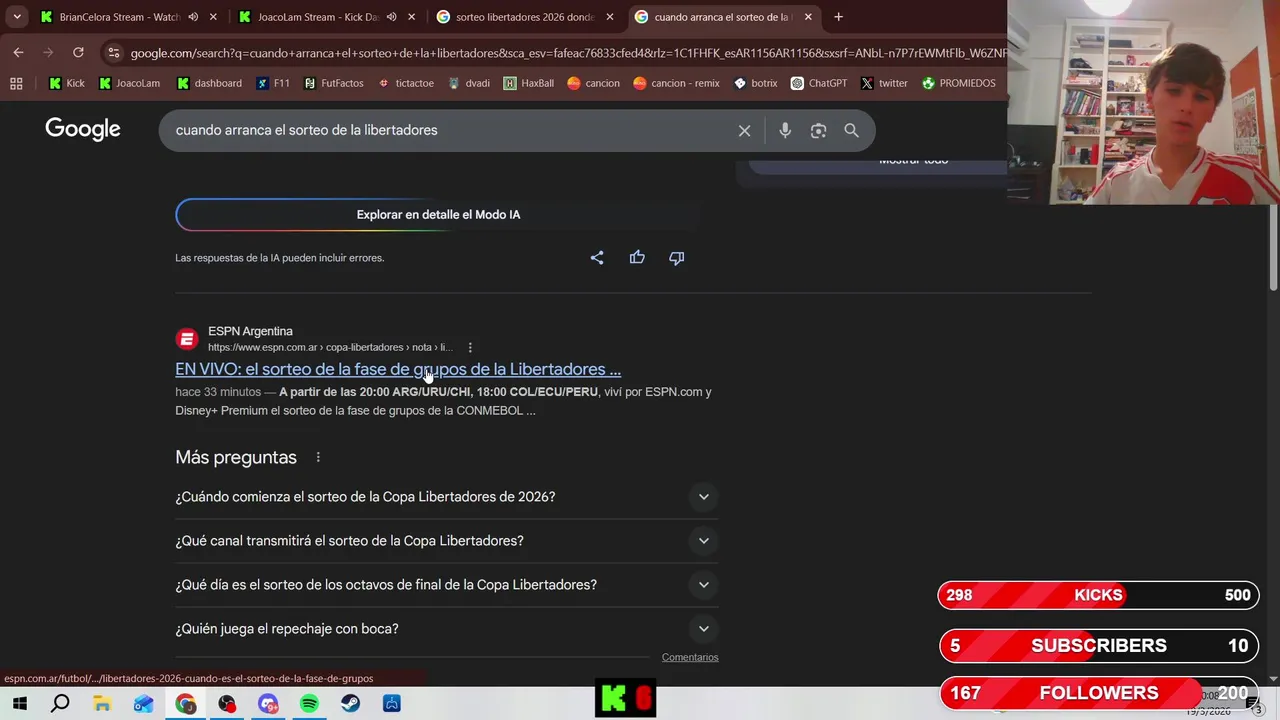The image size is (1280, 720).
Task: Open ChatGPT bookmark
Action: [x=818, y=83]
